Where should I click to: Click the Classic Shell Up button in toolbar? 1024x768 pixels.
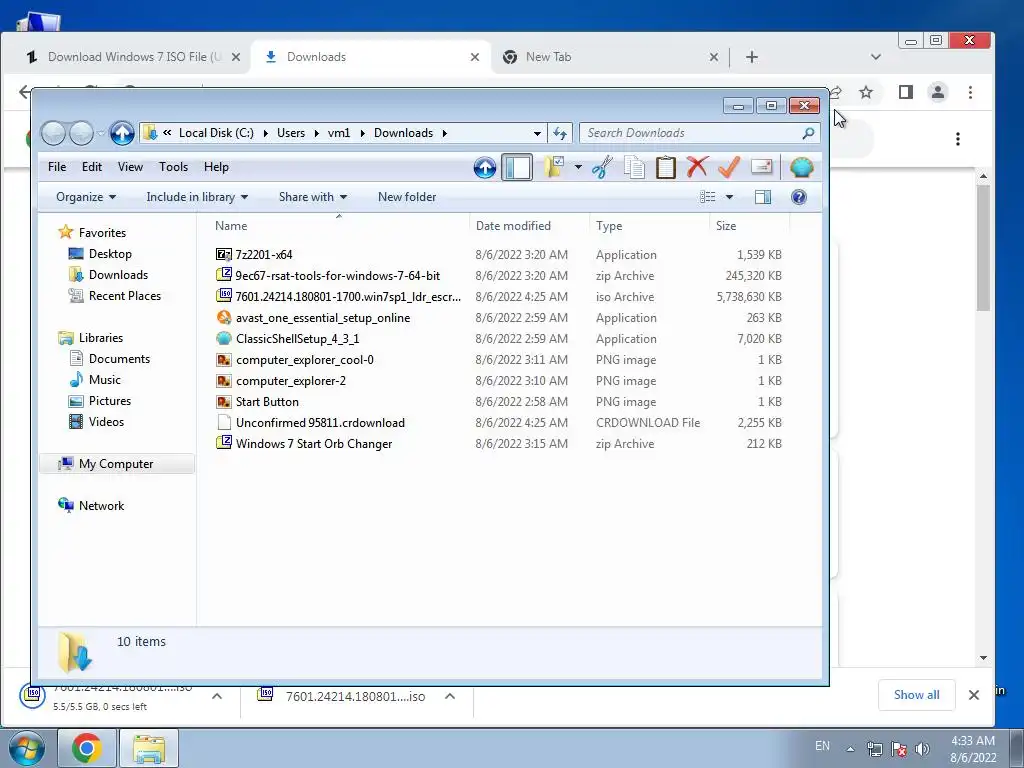tap(485, 168)
